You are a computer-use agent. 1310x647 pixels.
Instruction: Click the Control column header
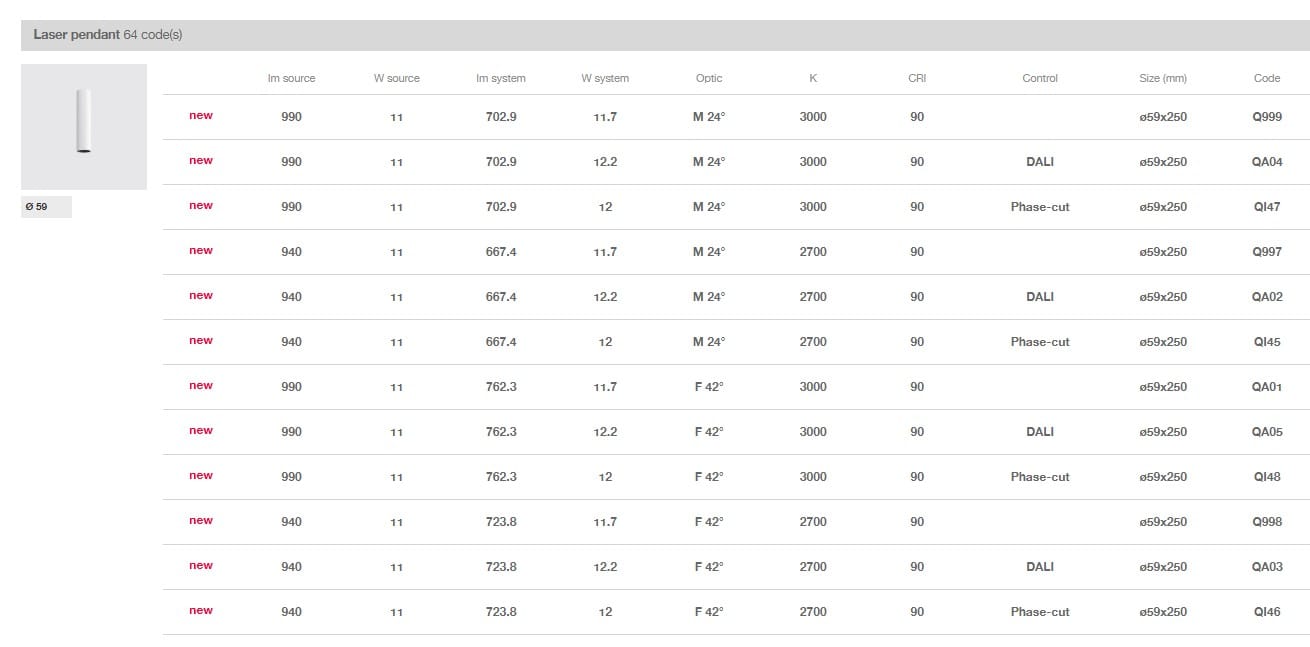tap(1040, 78)
